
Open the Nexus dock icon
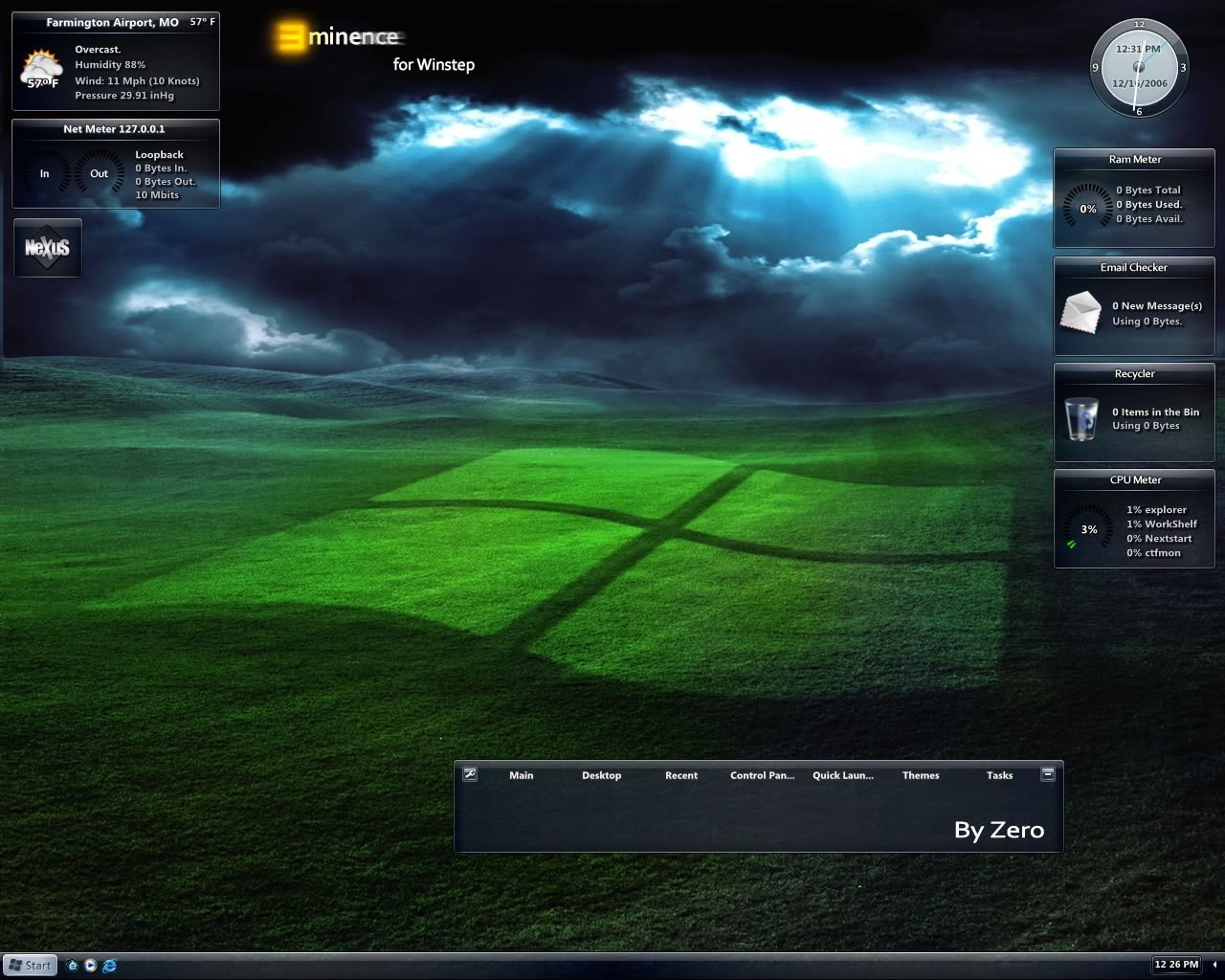point(48,248)
